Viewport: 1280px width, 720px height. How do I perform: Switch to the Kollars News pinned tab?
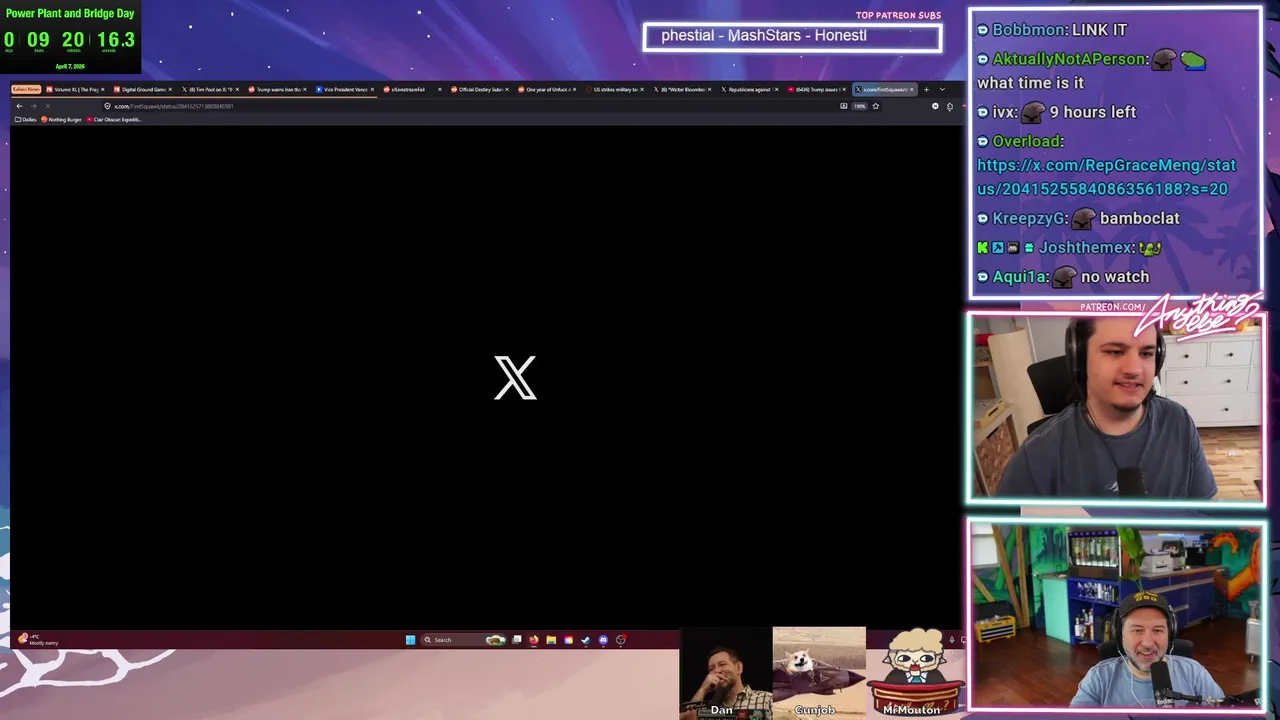[26, 89]
